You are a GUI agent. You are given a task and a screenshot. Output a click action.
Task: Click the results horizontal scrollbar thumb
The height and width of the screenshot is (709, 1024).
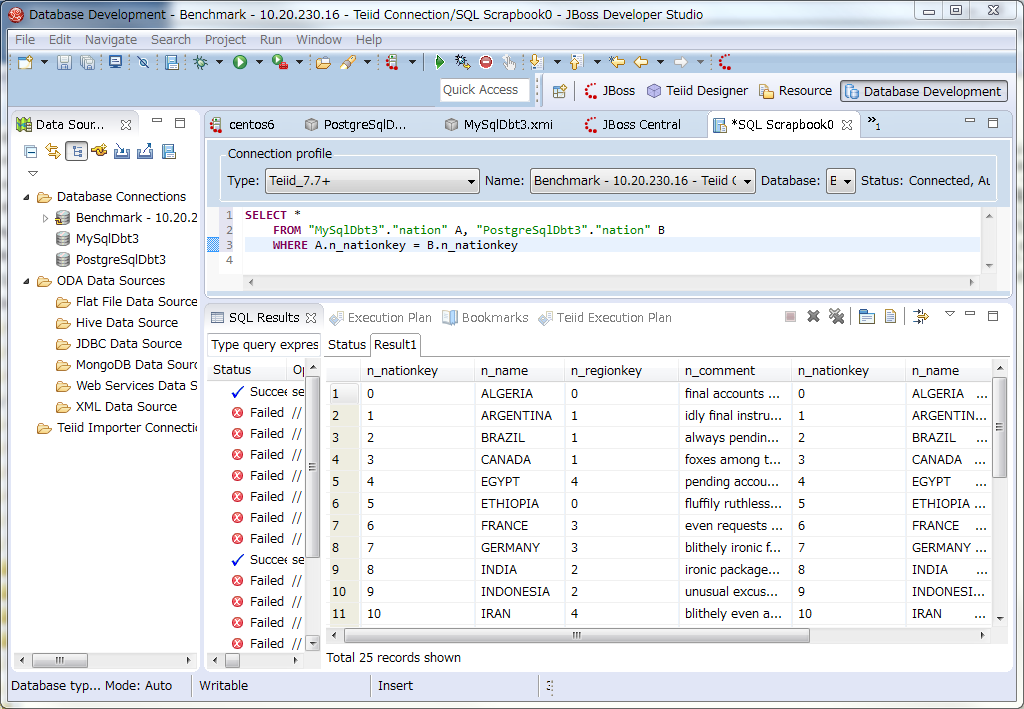tap(577, 635)
